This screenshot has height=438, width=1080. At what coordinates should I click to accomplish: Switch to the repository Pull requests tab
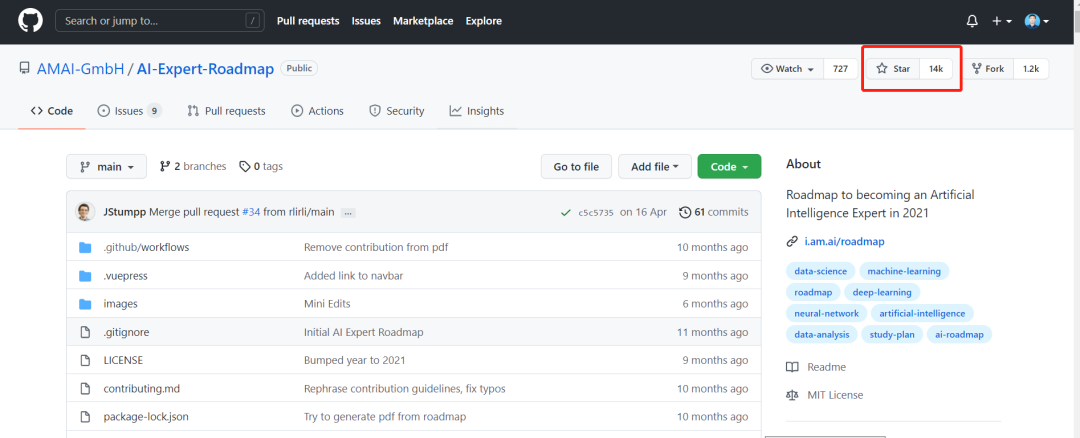pyautogui.click(x=226, y=111)
